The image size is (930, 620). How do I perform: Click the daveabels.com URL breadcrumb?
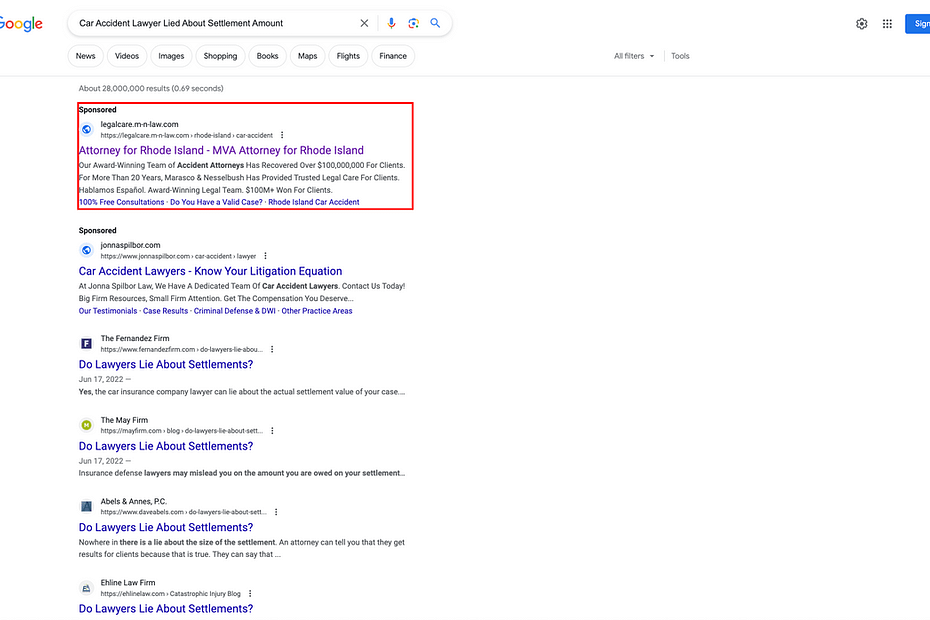(183, 512)
